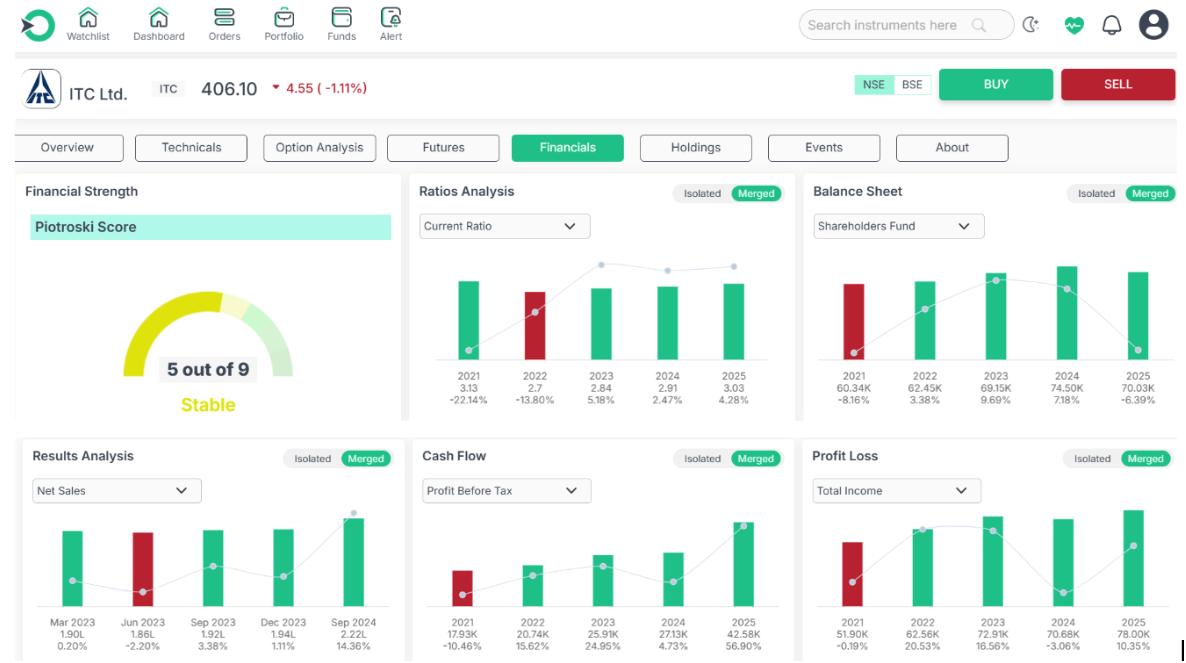Switch to the Technicals tab

192,148
